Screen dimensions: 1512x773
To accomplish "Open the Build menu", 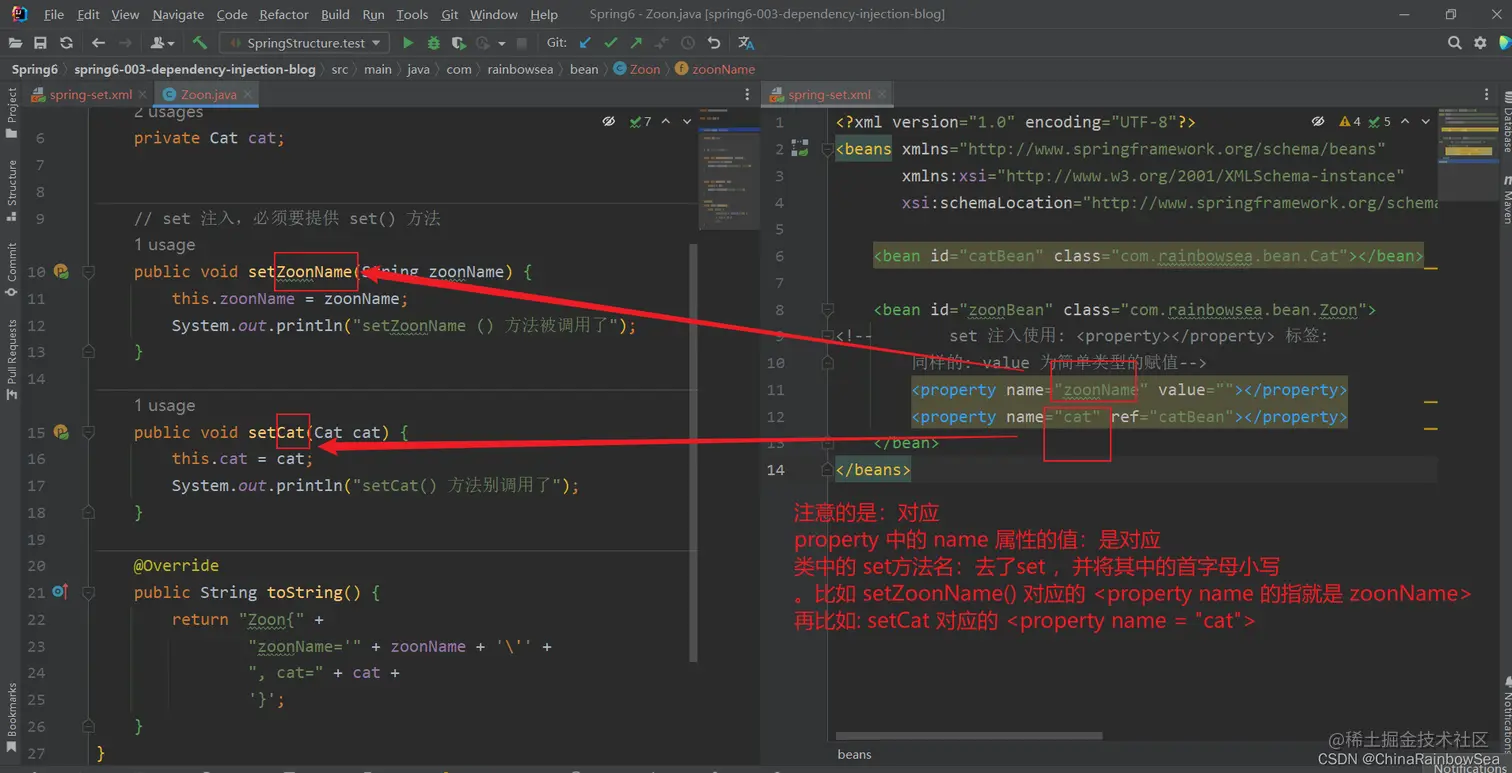I will tap(335, 14).
